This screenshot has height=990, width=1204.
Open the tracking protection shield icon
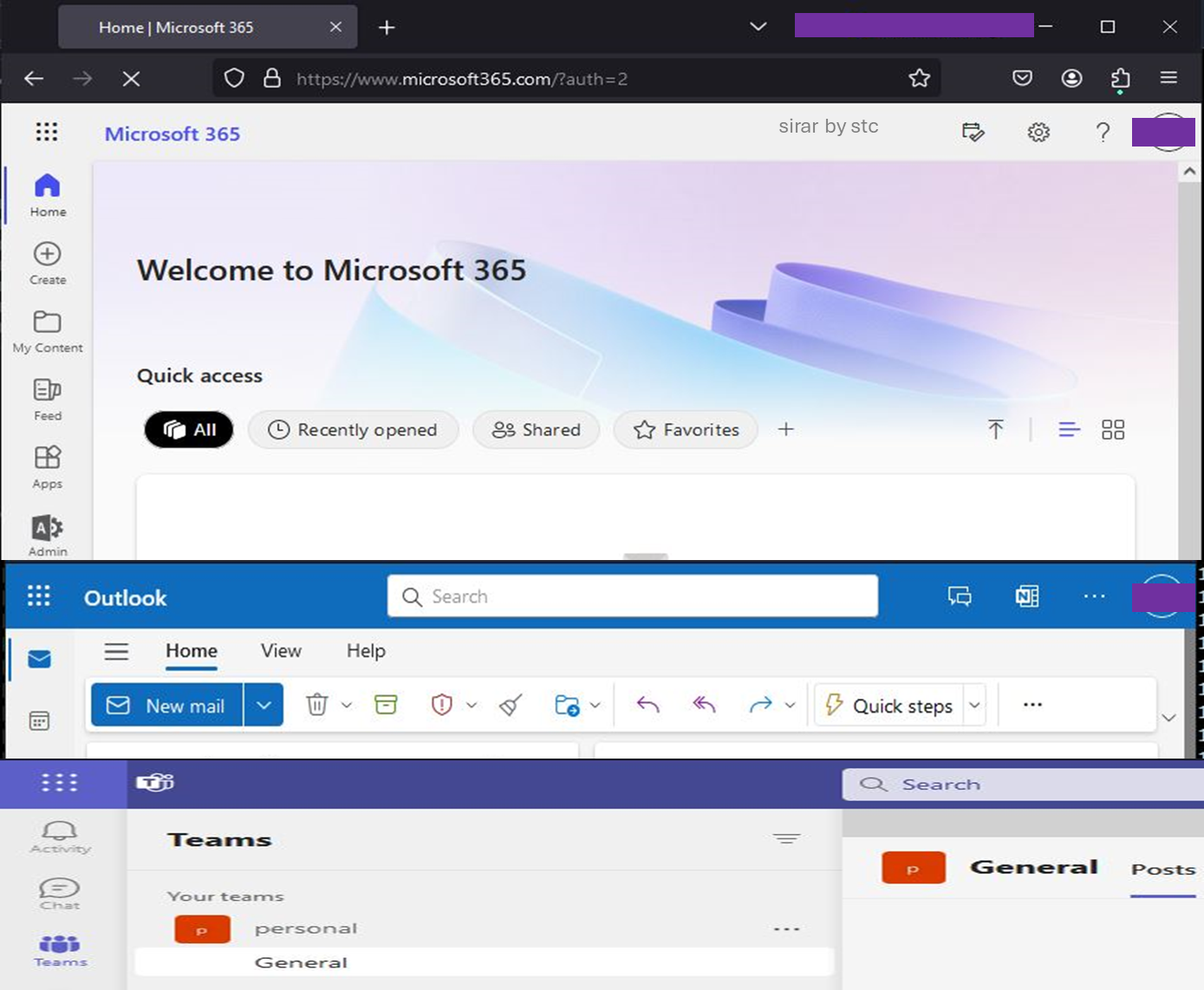pyautogui.click(x=234, y=79)
